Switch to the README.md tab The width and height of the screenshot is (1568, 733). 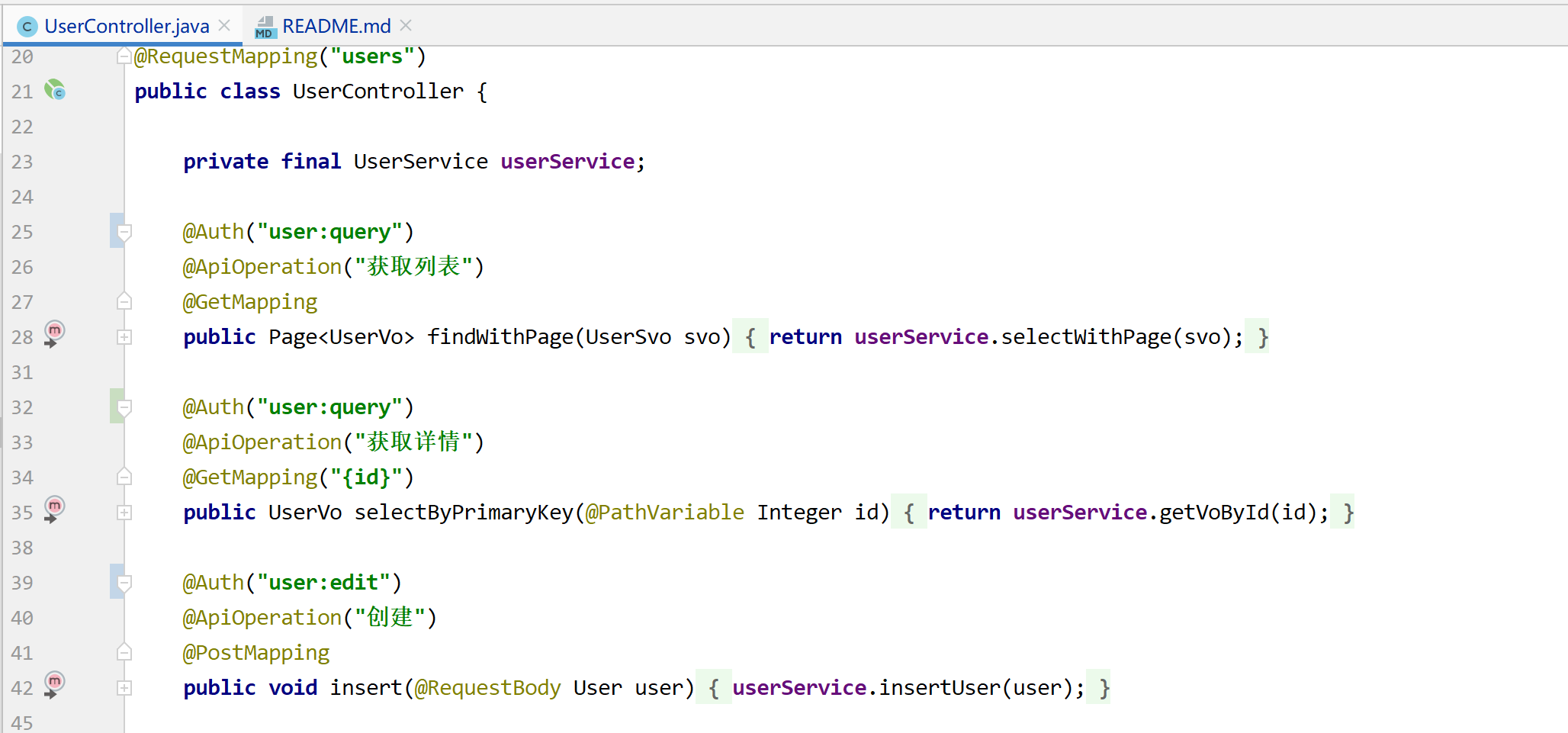[x=336, y=27]
